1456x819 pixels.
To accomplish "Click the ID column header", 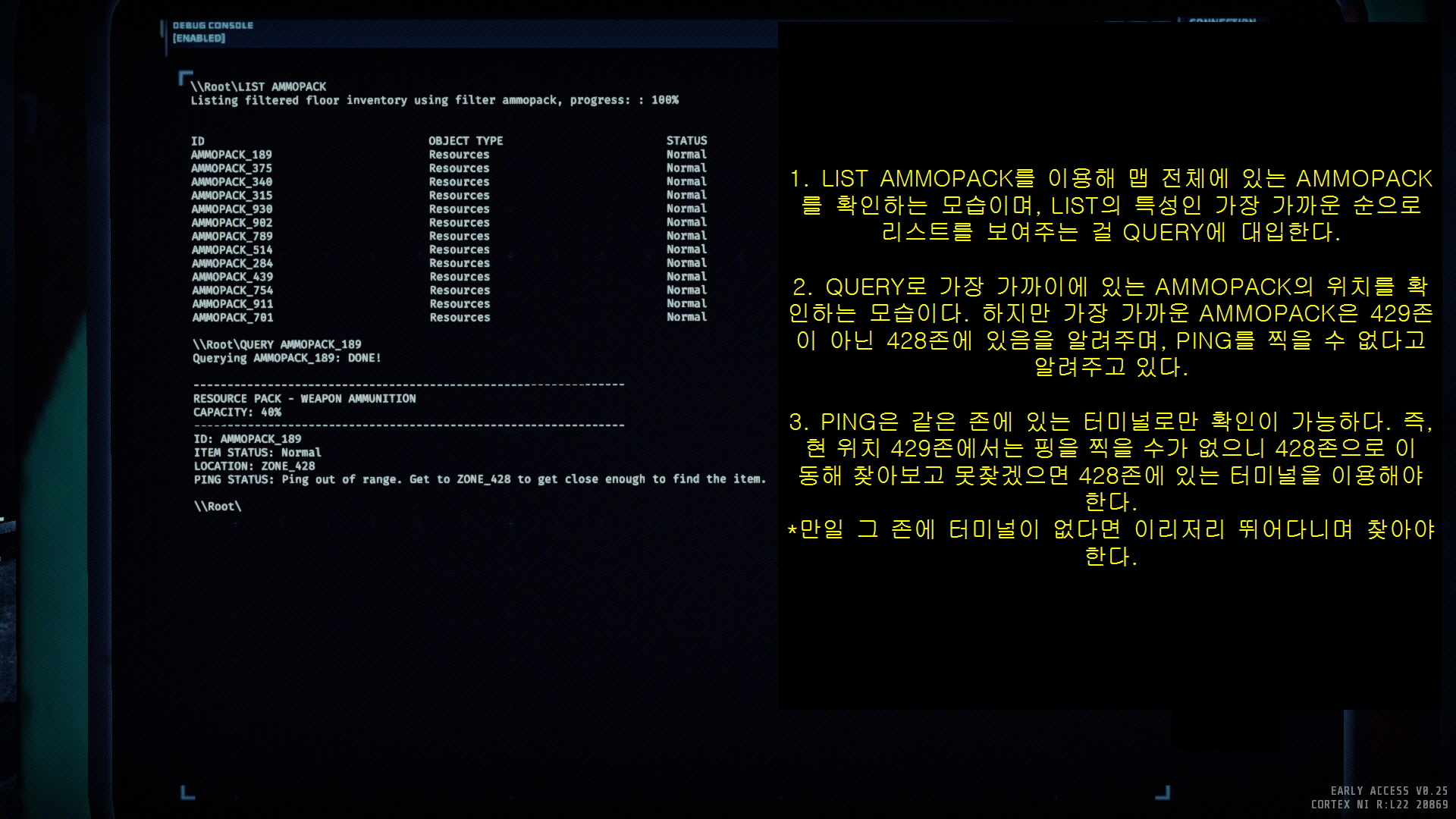I will click(197, 141).
